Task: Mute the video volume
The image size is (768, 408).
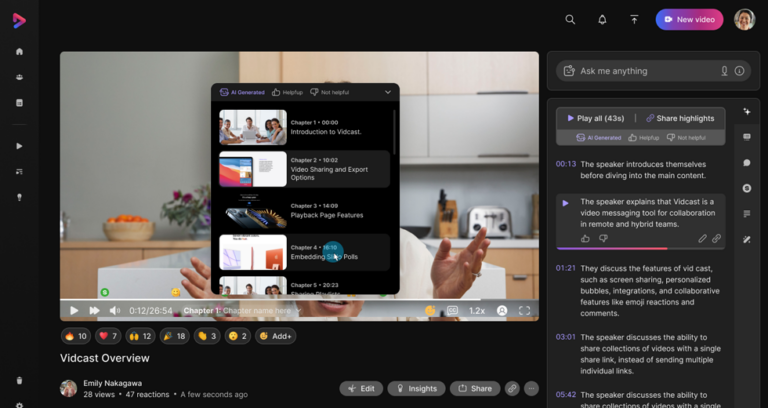Action: [x=114, y=311]
